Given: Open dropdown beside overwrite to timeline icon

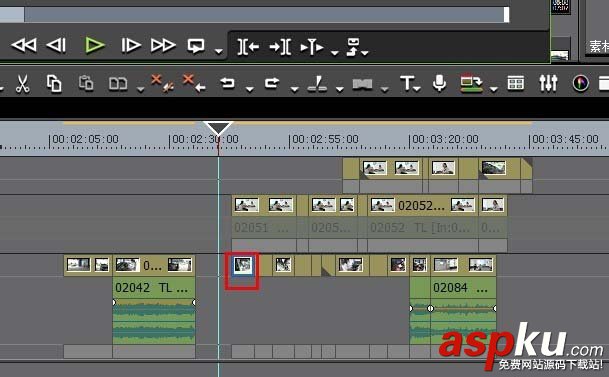Looking at the screenshot, I should 365,52.
